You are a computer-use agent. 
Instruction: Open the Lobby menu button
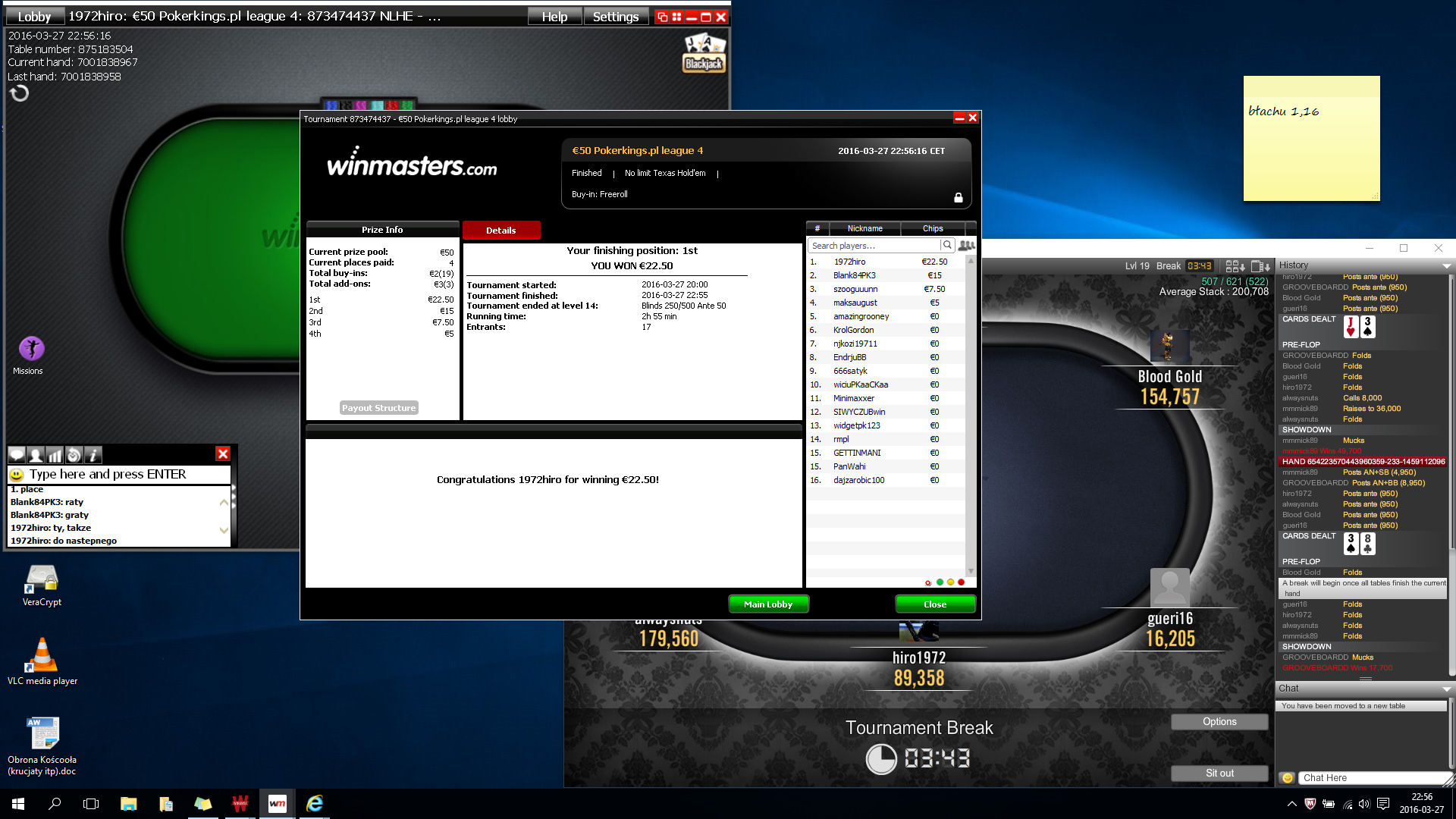pyautogui.click(x=34, y=17)
